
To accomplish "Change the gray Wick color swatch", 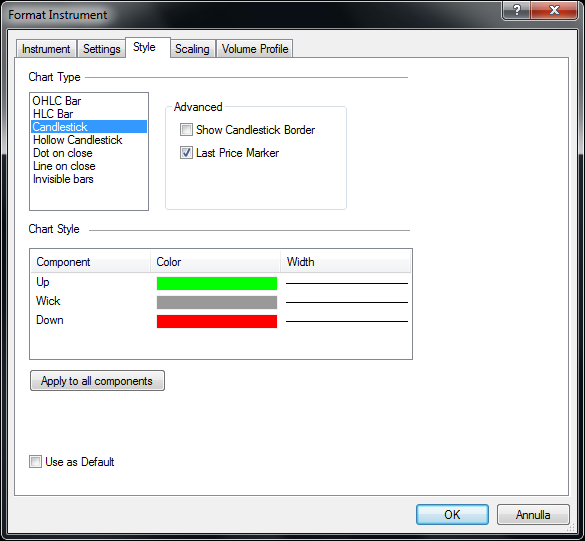I will 217,302.
